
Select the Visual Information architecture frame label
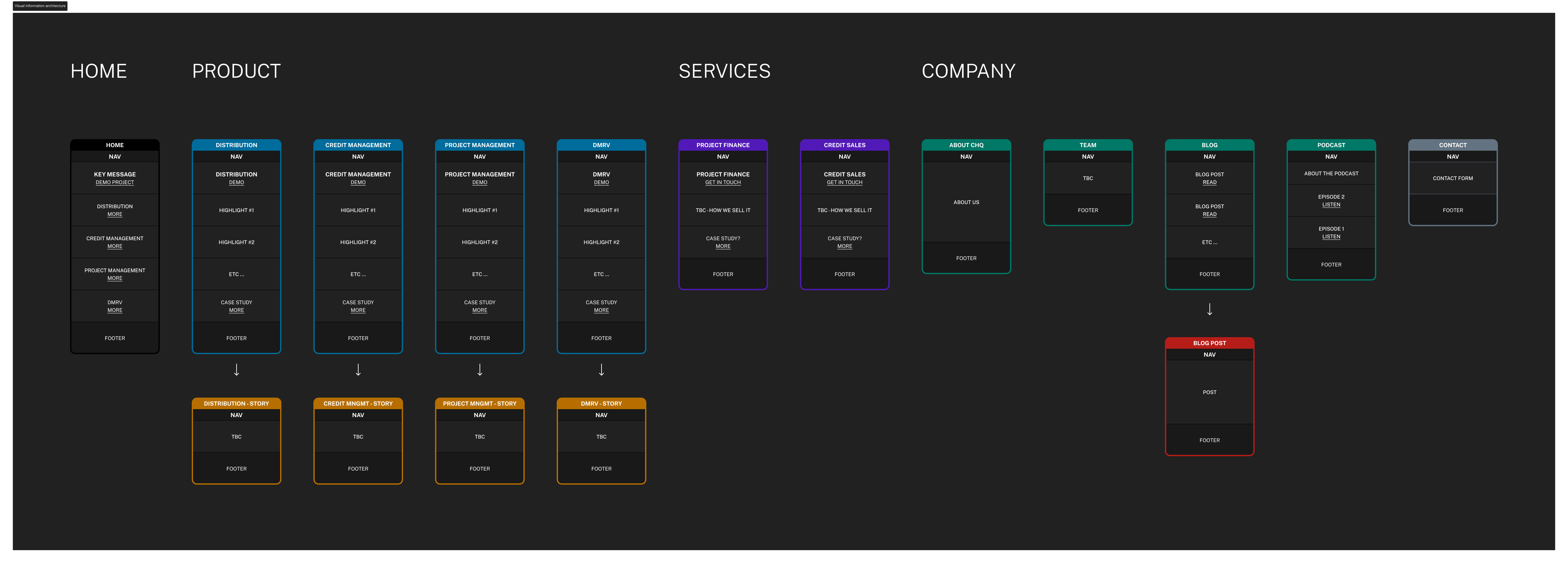(x=40, y=6)
